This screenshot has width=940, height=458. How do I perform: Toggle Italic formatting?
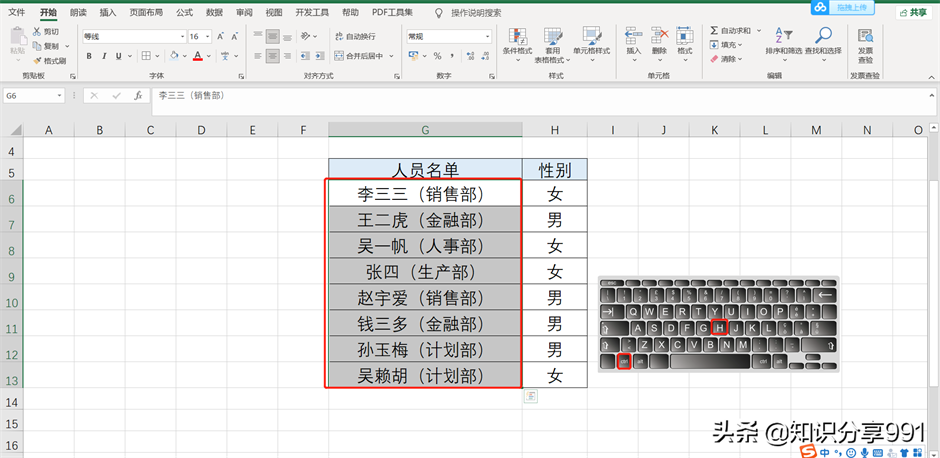pyautogui.click(x=103, y=56)
